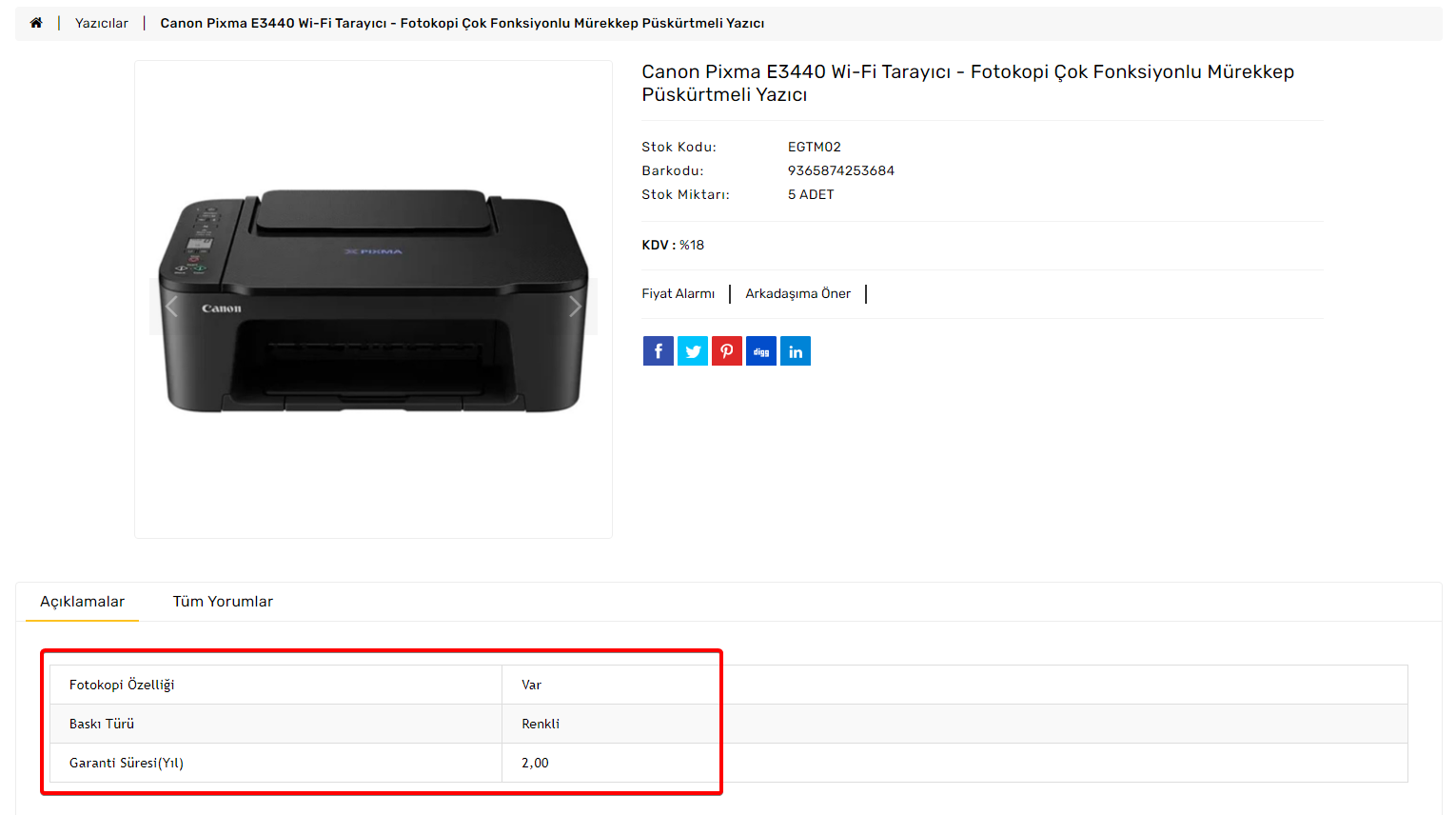1456x815 pixels.
Task: Open Yazıcılar breadcrumb link
Action: [102, 23]
